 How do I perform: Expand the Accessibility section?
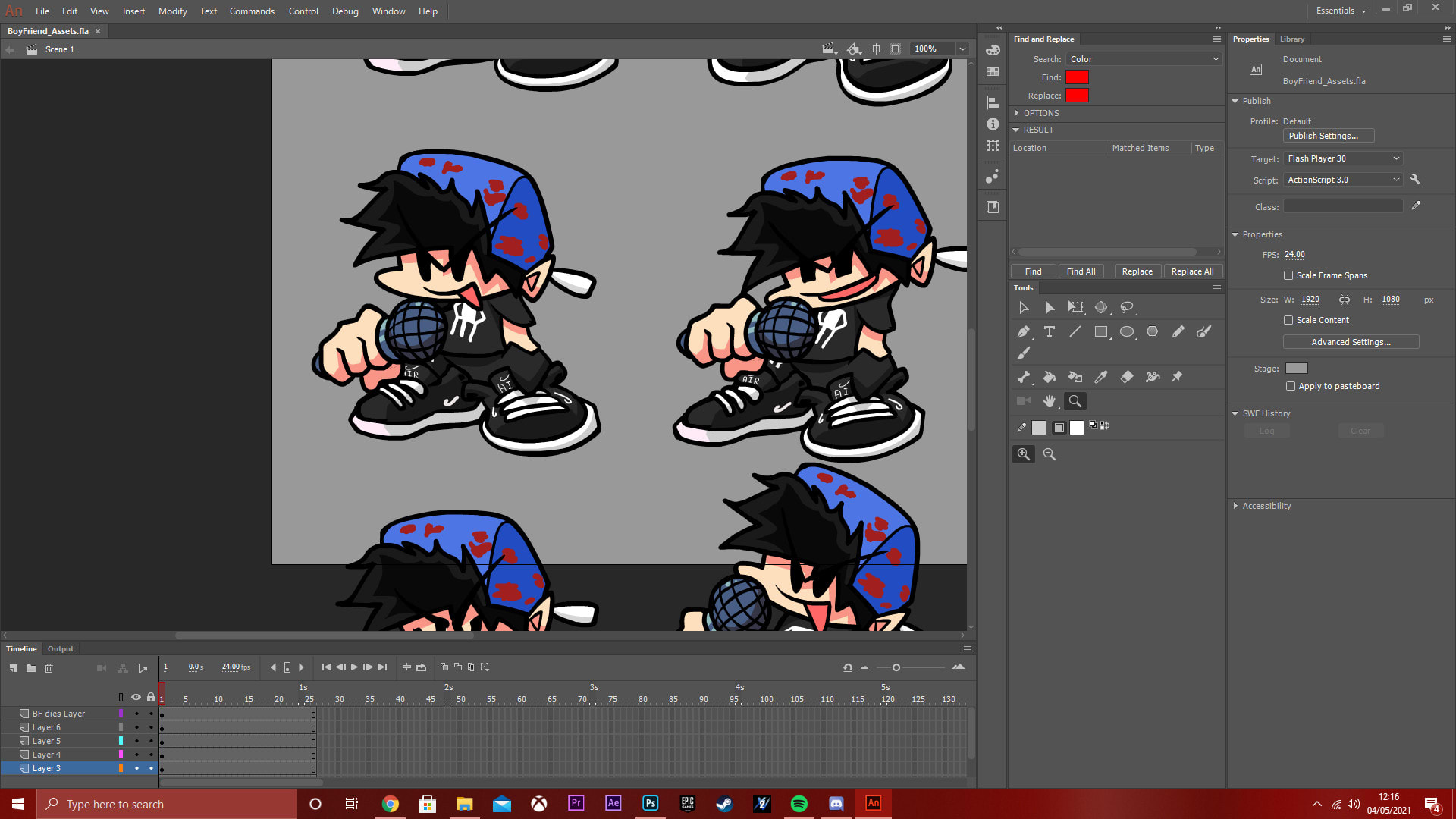pyautogui.click(x=1235, y=506)
